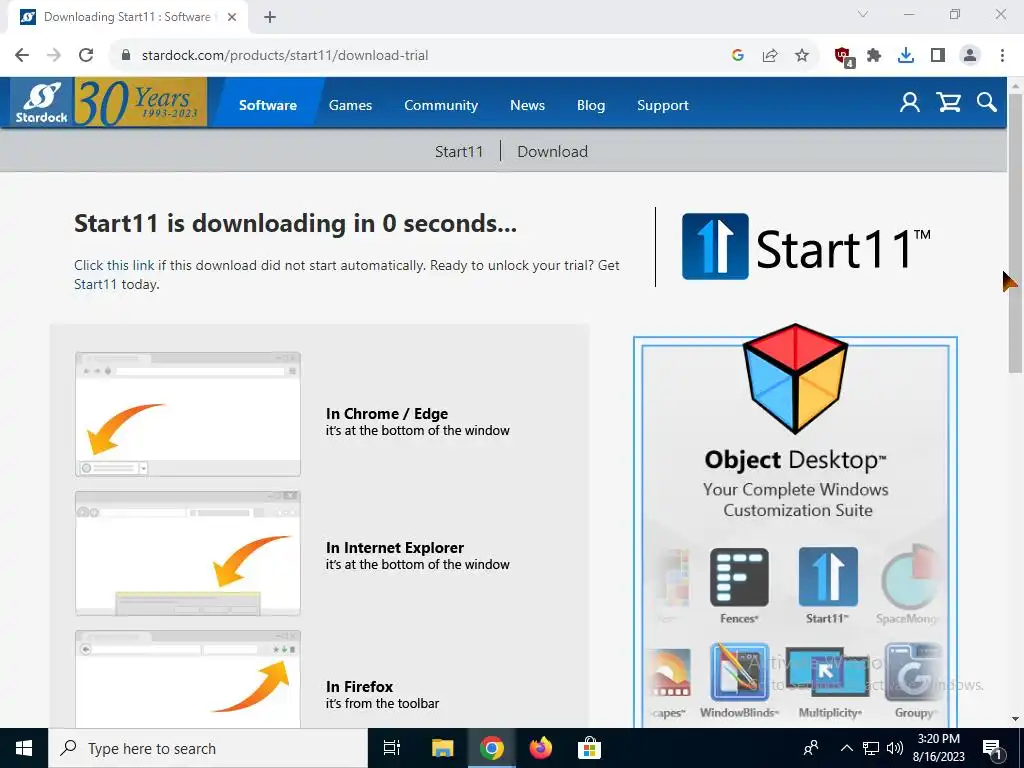Viewport: 1024px width, 768px height.
Task: Click the page vertical scrollbar thumb
Action: tap(1016, 233)
